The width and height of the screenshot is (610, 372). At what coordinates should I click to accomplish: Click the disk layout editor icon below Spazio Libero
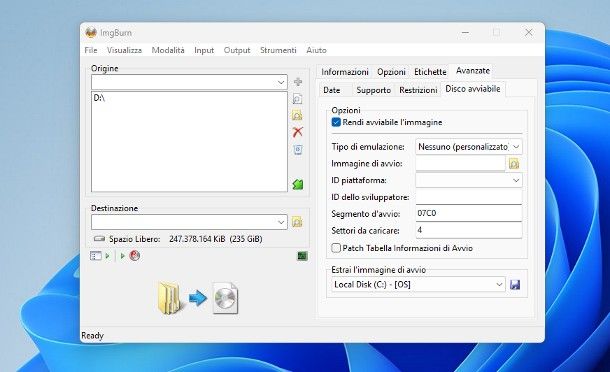pos(96,256)
